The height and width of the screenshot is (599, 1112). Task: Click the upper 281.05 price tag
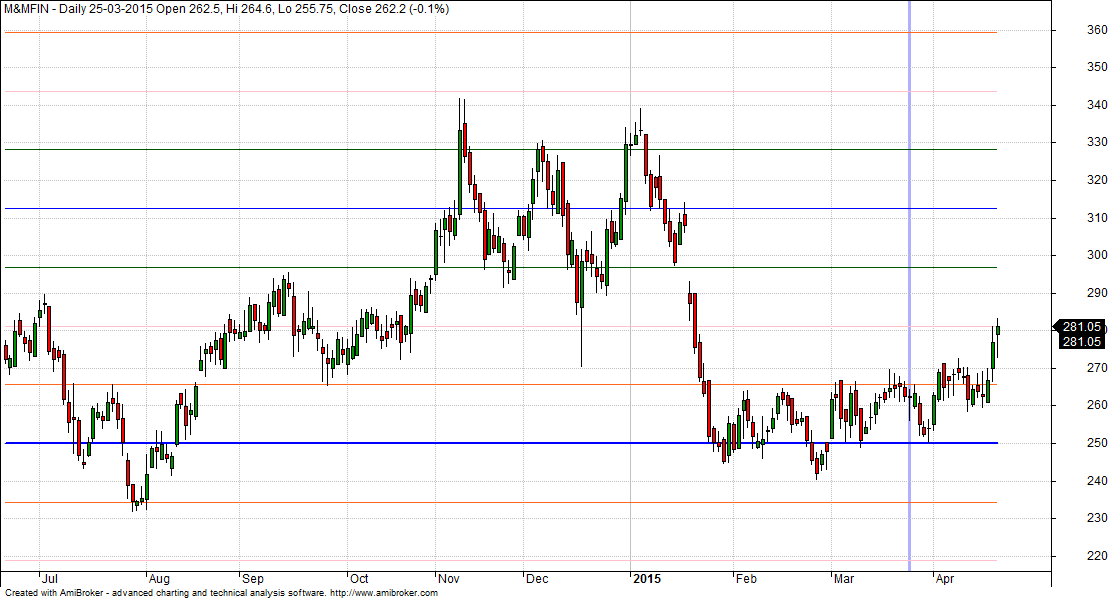coord(1082,327)
